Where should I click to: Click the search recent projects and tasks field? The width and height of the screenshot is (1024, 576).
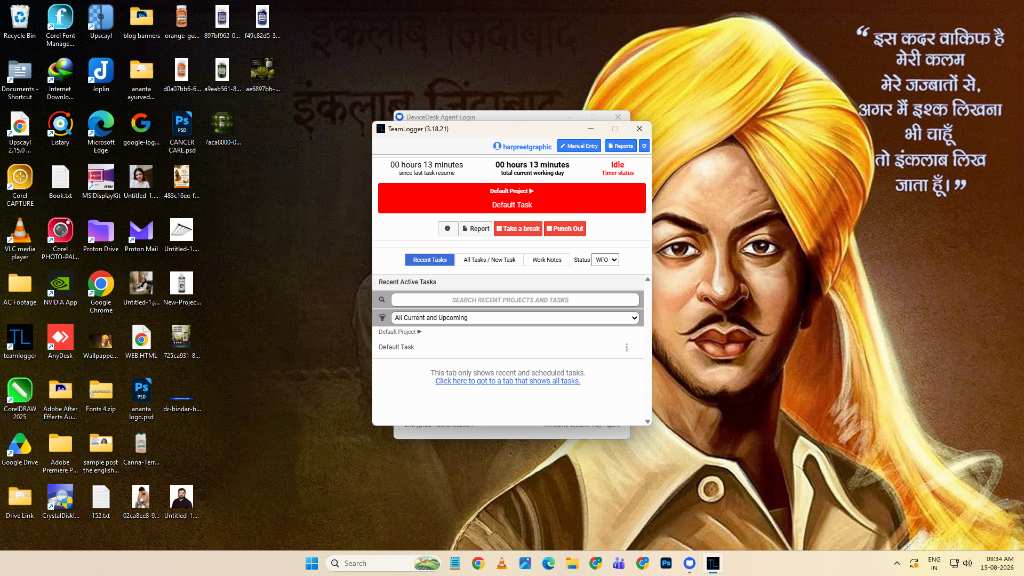point(515,300)
